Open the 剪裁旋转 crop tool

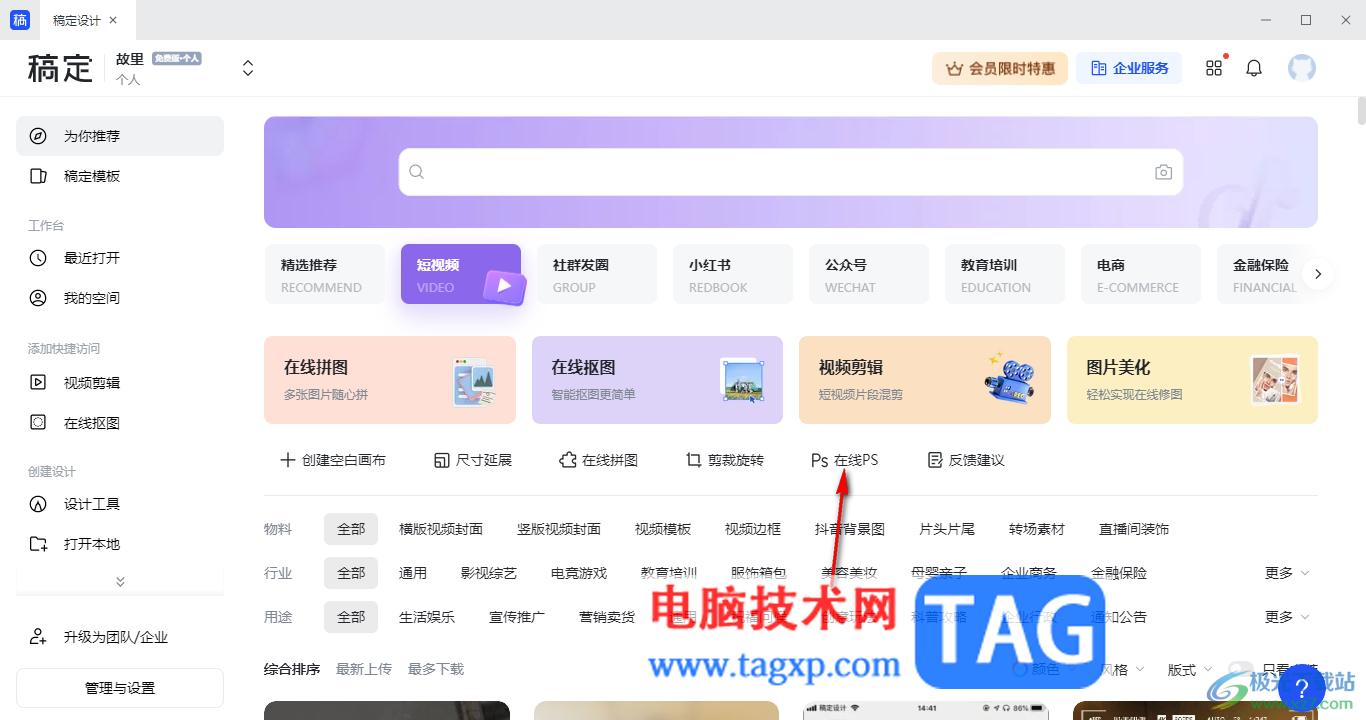coord(725,460)
